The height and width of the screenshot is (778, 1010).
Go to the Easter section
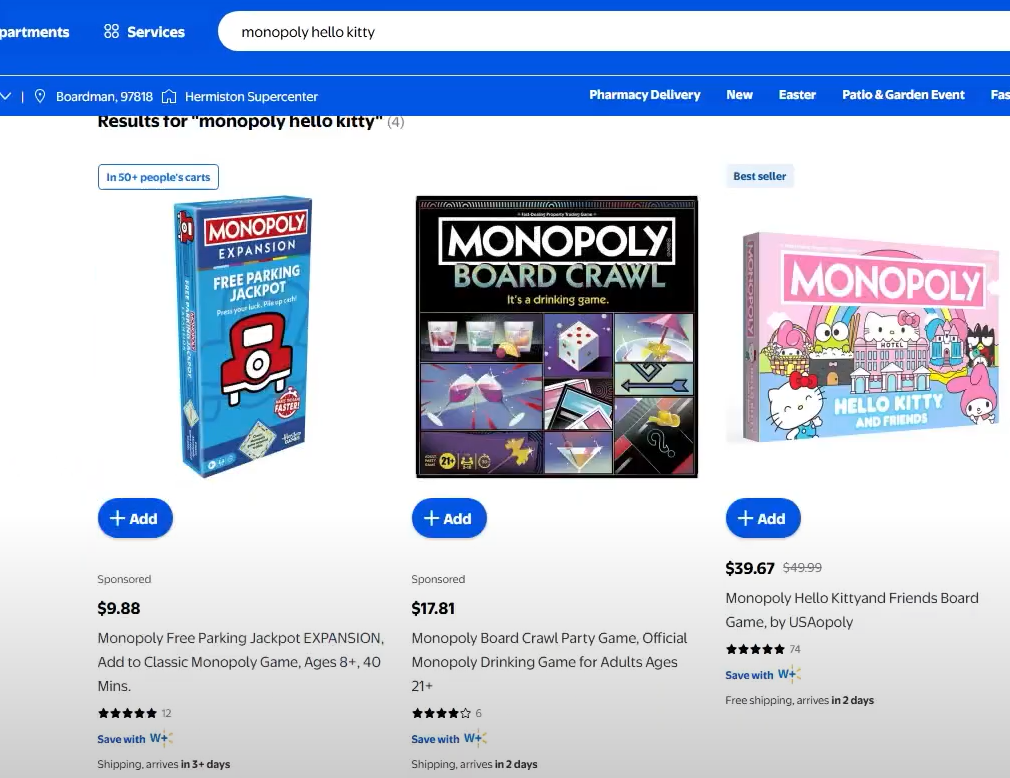(797, 95)
